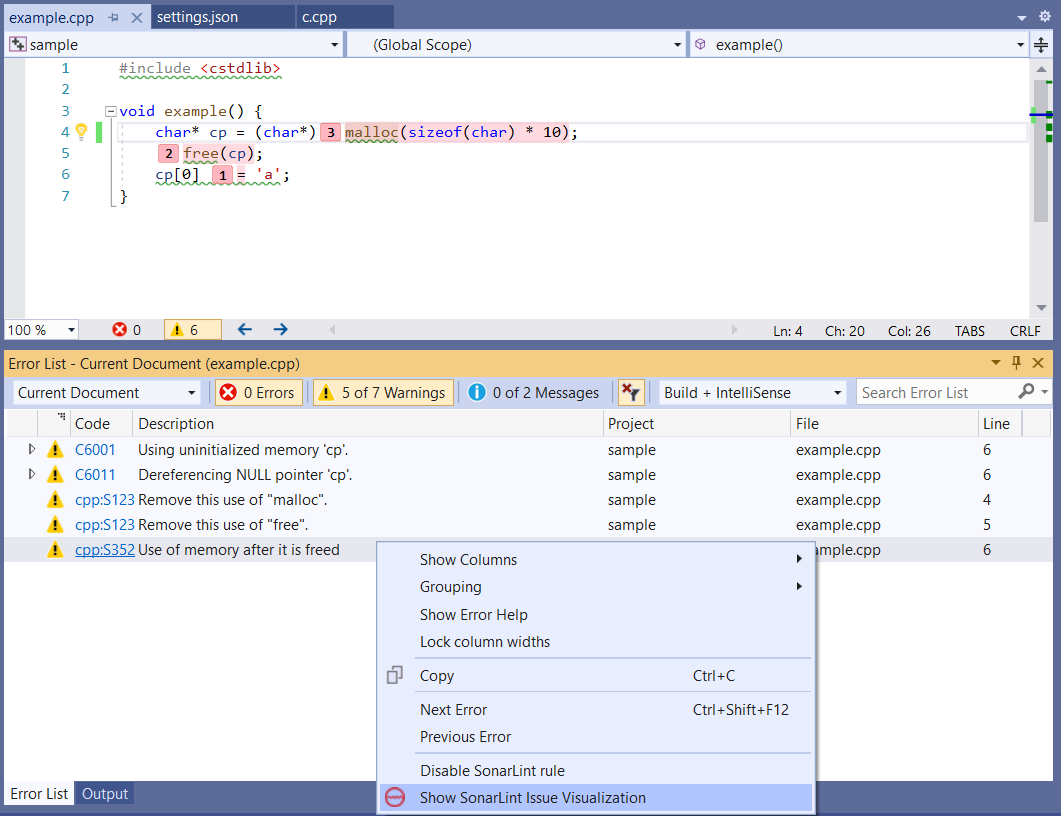This screenshot has width=1061, height=816.
Task: Open the Show Columns submenu
Action: [596, 560]
